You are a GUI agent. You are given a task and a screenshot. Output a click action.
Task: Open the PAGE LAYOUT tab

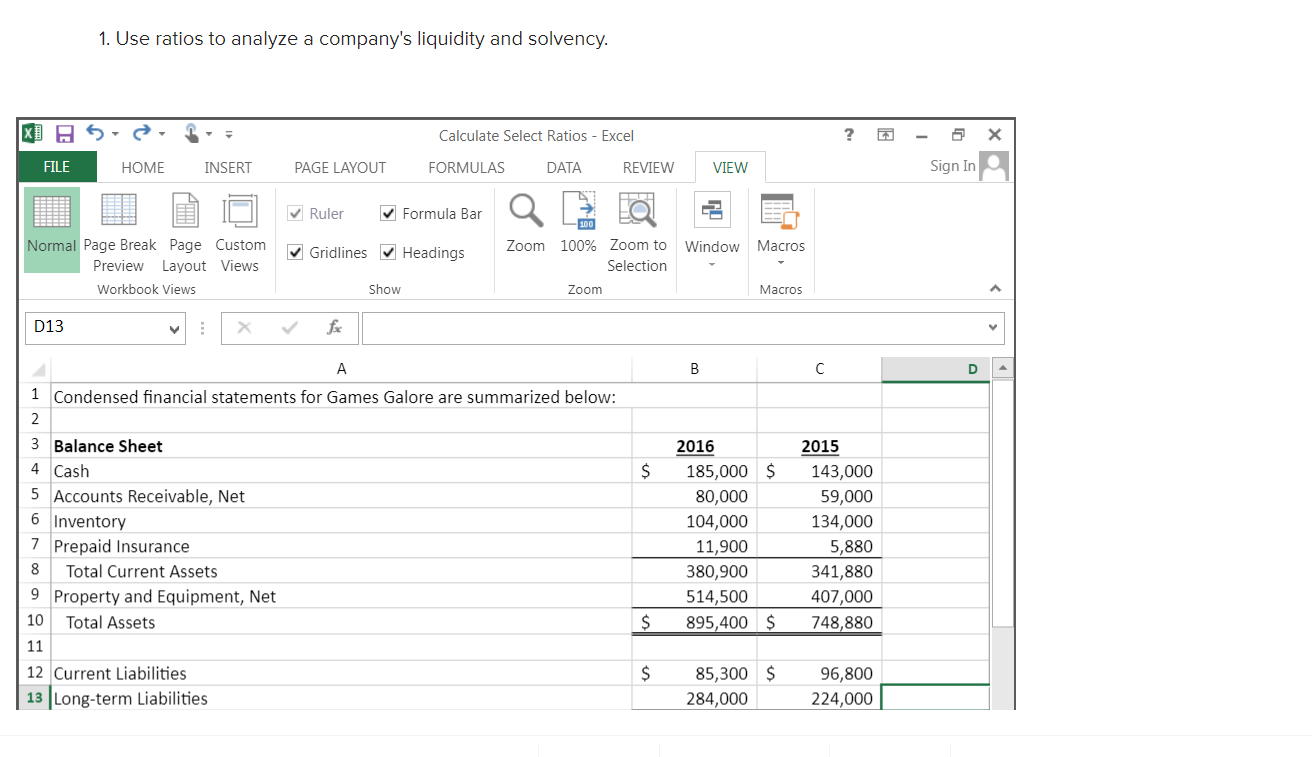coord(340,168)
